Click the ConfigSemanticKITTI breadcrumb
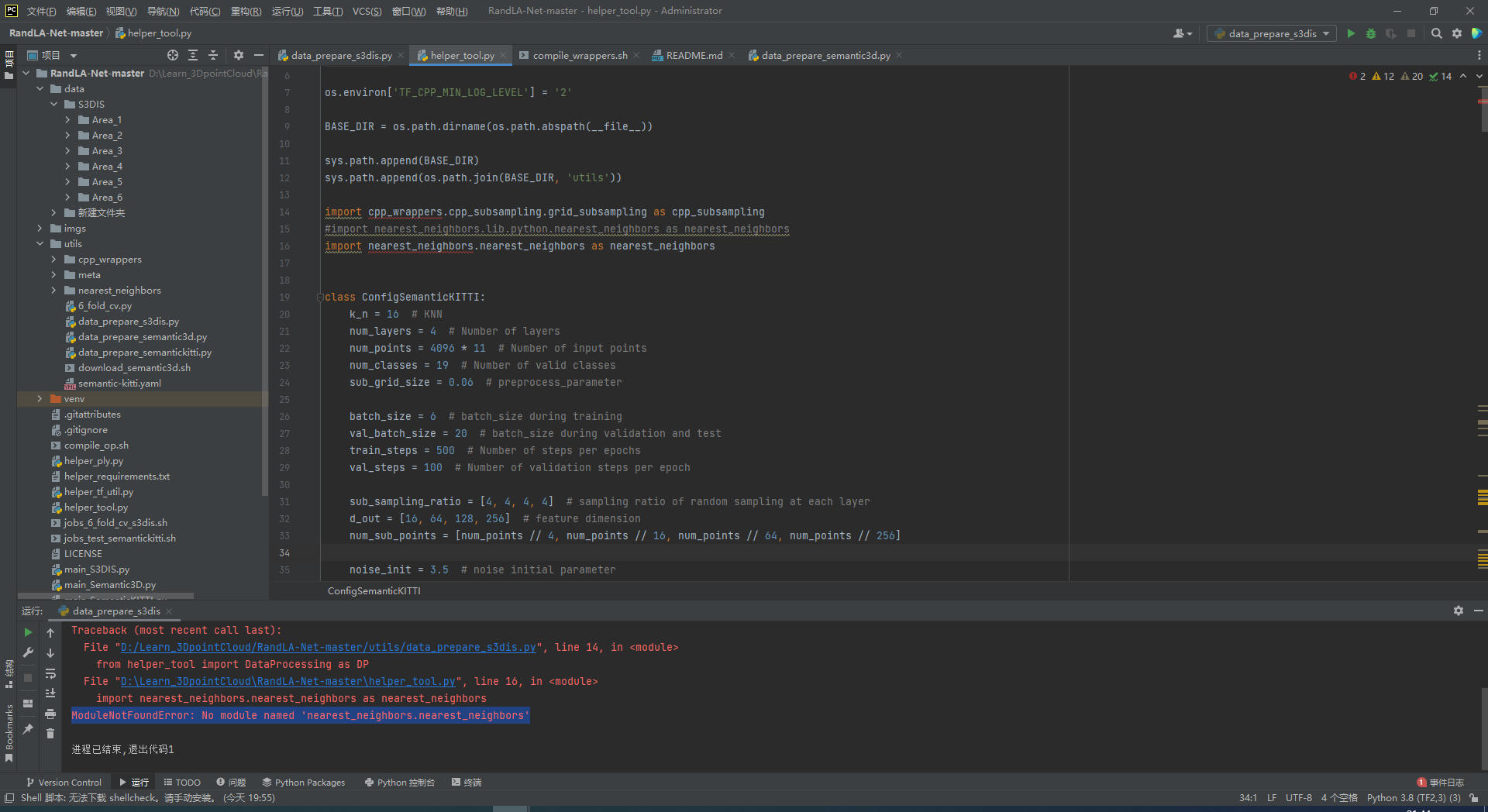 coord(374,590)
